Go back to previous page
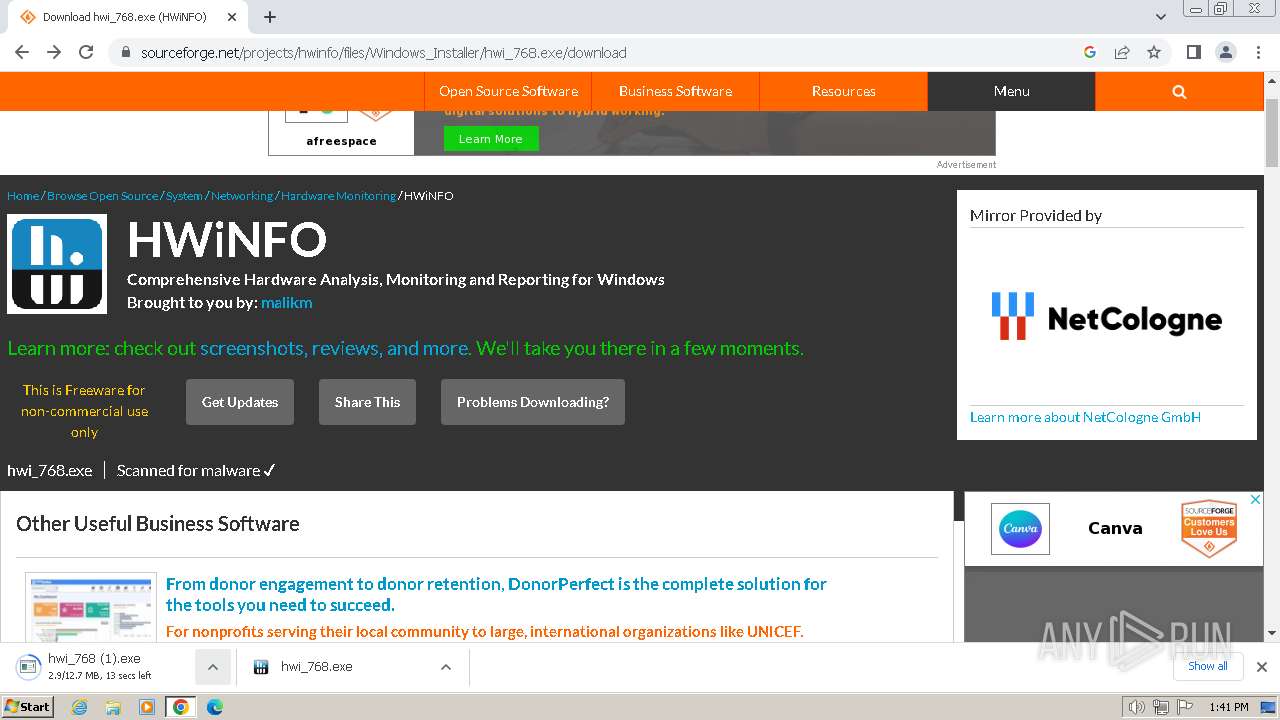1280x720 pixels. coord(22,52)
